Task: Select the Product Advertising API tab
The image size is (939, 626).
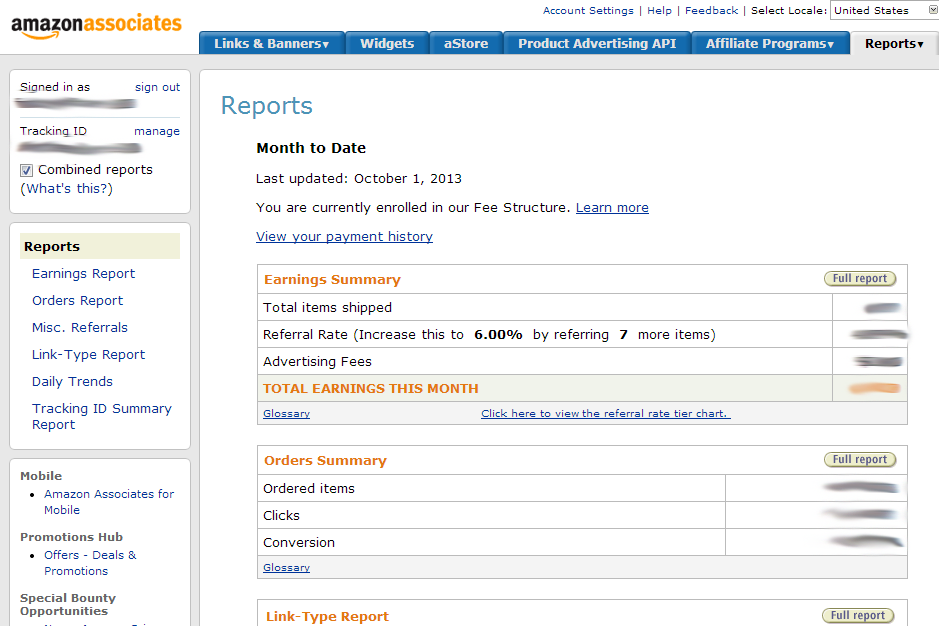Action: click(x=597, y=44)
